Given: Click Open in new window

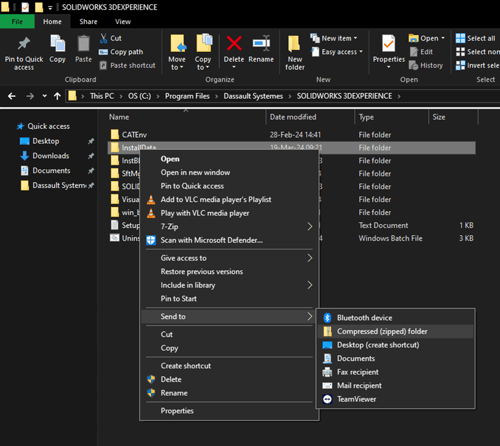Looking at the screenshot, I should (229, 172).
